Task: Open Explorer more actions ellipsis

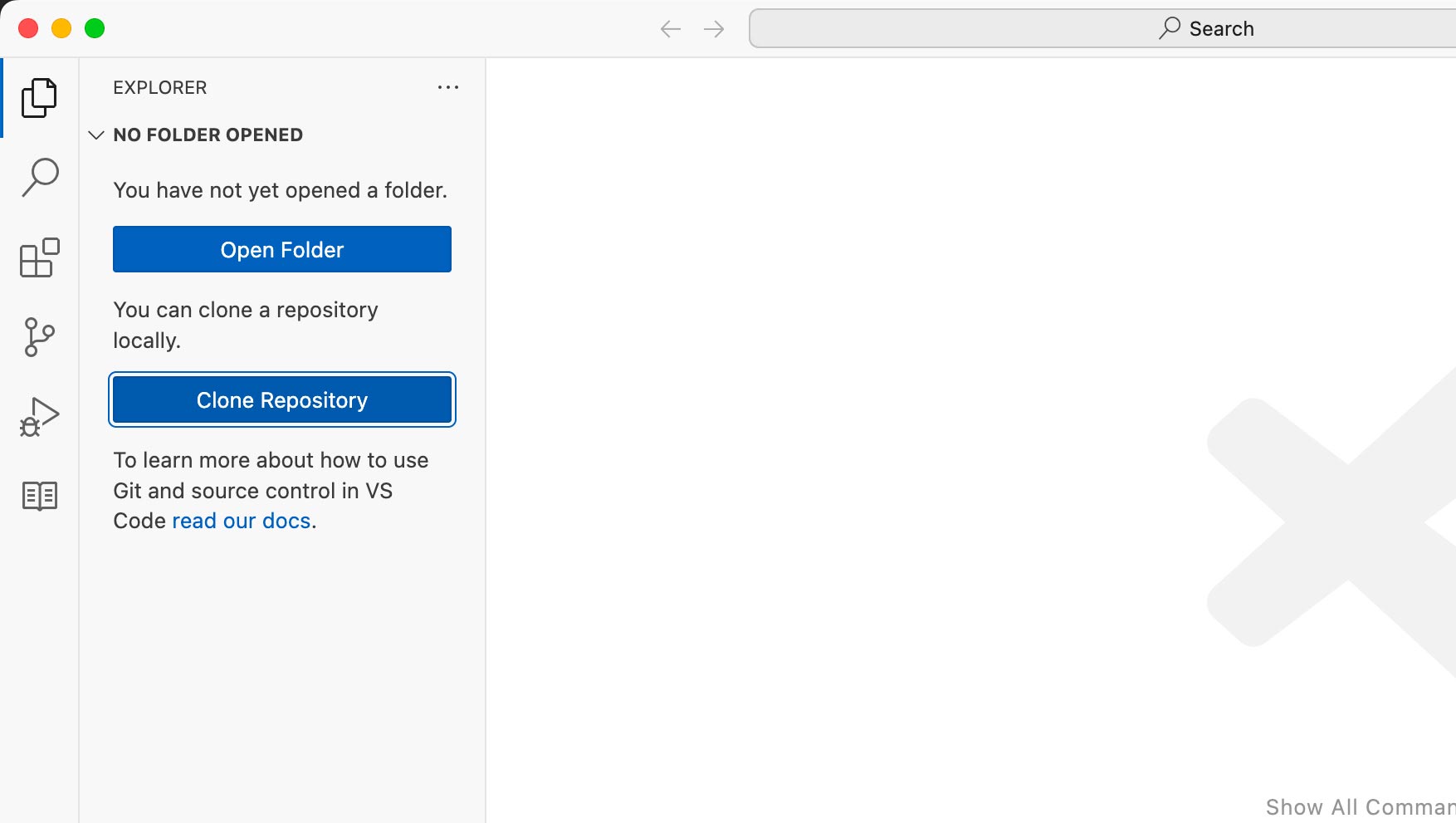Action: coord(448,87)
